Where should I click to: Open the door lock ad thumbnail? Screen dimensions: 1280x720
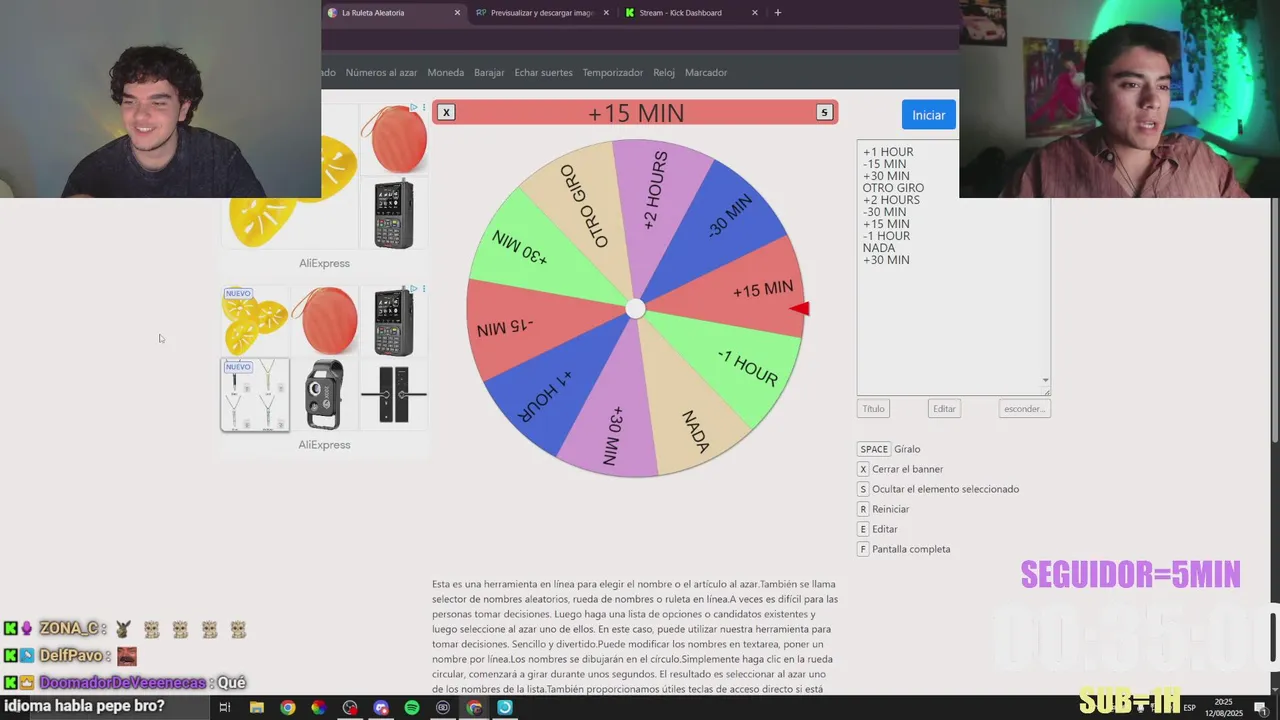[x=393, y=395]
